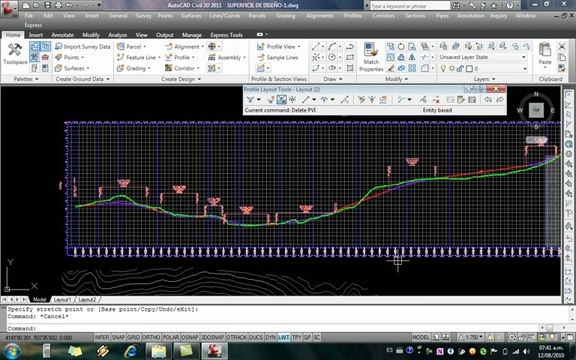The height and width of the screenshot is (360, 576).
Task: Switch to the Annotate ribbon tab
Action: coord(62,35)
